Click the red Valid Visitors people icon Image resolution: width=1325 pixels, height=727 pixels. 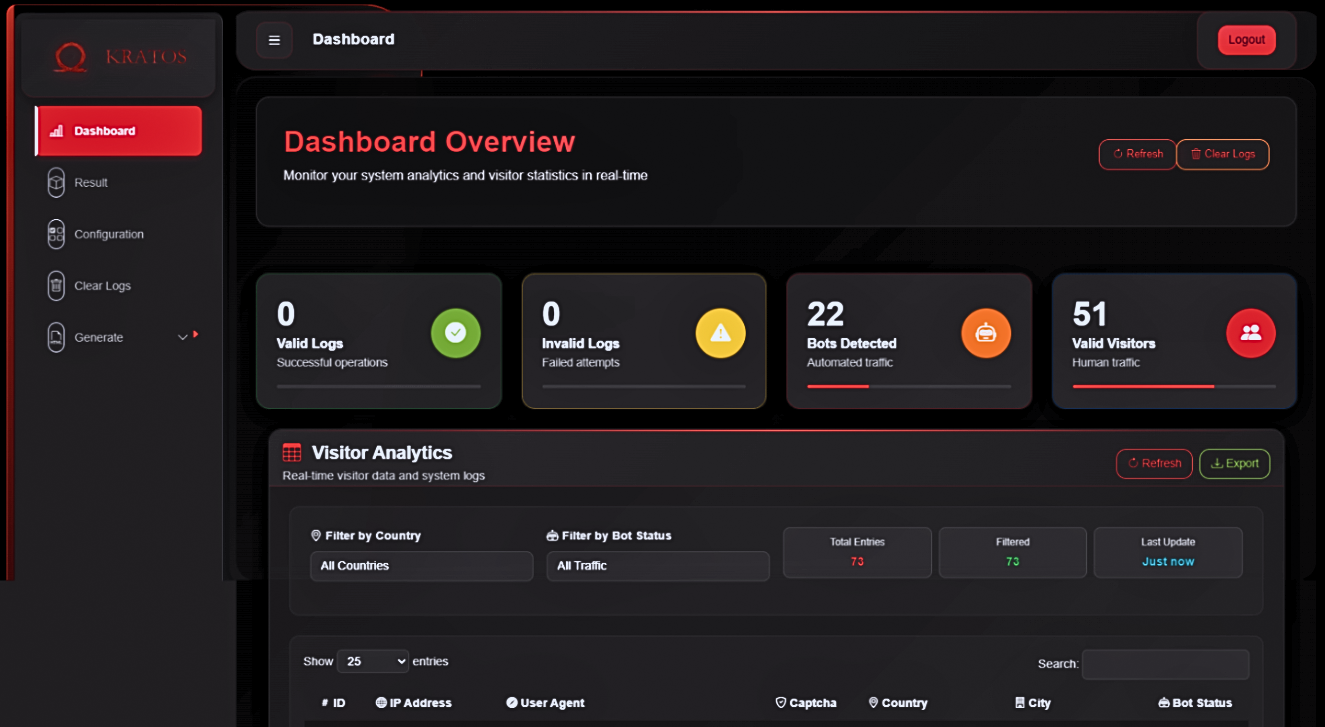pyautogui.click(x=1251, y=334)
